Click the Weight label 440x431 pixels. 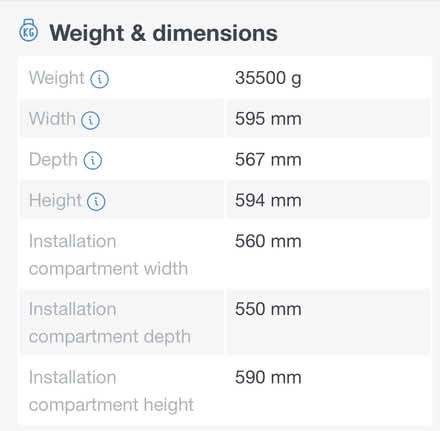[57, 78]
